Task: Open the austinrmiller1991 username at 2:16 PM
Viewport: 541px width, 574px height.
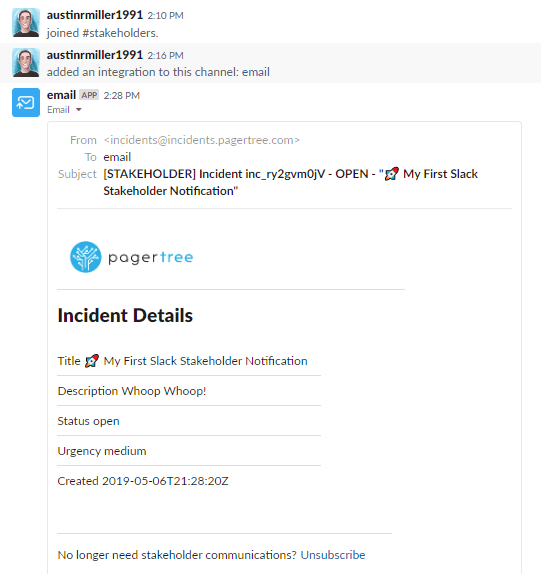Action: click(x=95, y=55)
